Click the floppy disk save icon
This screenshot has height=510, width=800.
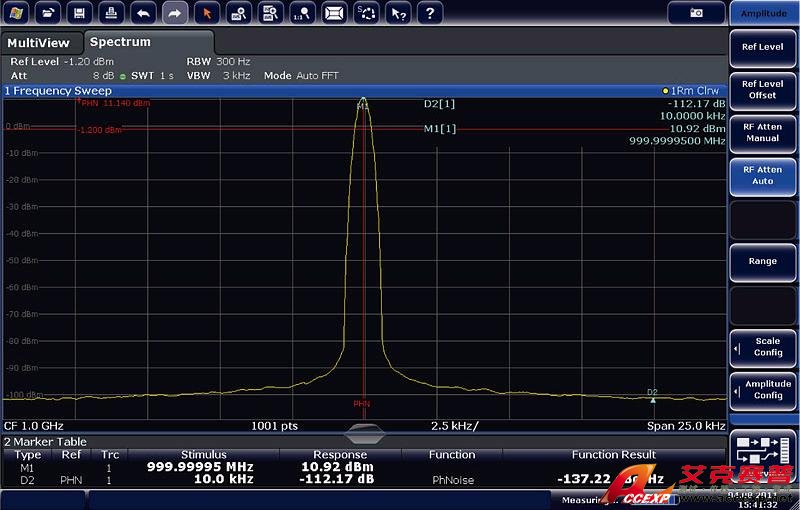click(x=80, y=13)
